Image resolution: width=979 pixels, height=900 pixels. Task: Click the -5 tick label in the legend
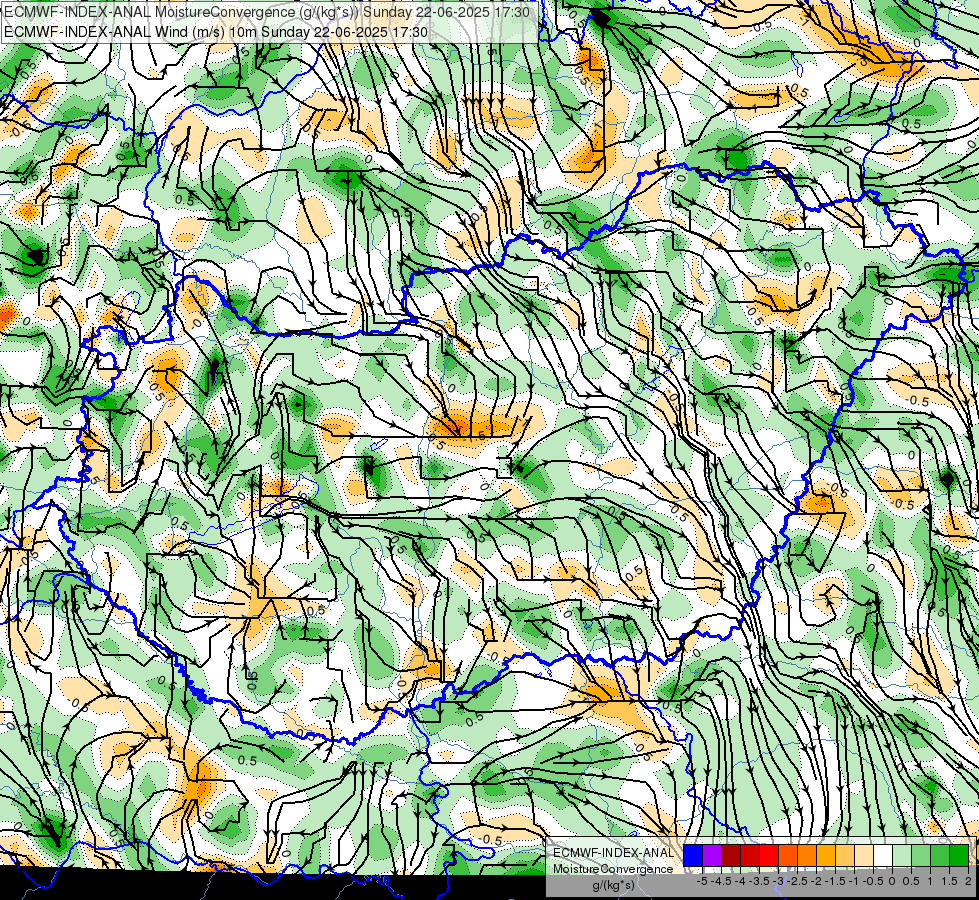click(702, 881)
